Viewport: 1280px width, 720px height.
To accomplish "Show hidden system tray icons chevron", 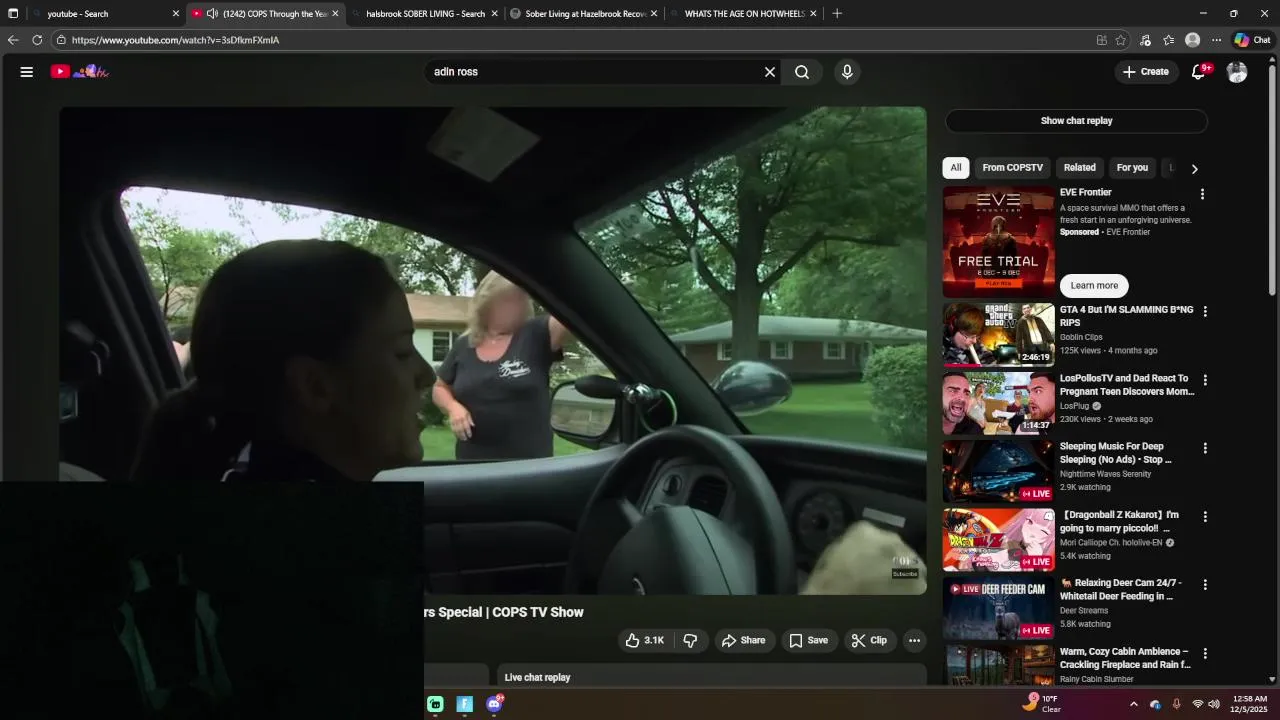I will tap(1133, 704).
